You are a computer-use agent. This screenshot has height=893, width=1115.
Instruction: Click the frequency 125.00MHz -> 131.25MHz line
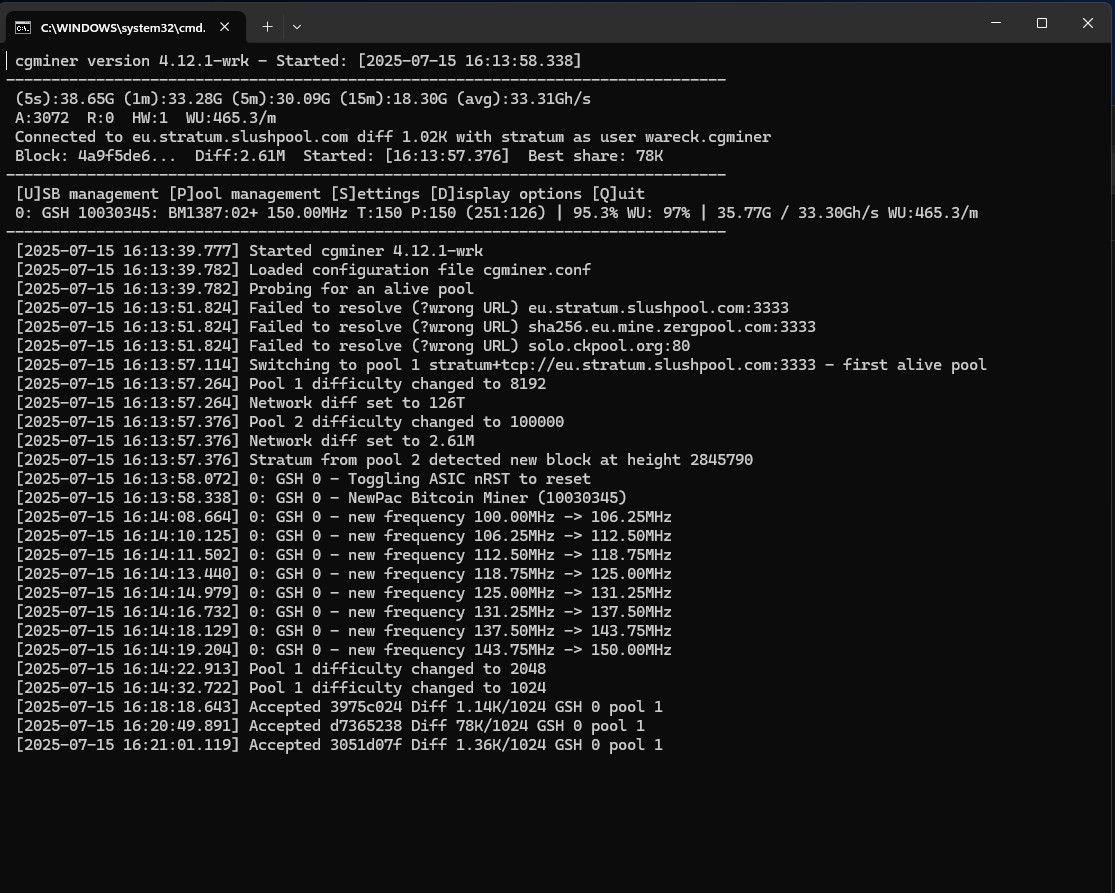click(x=343, y=594)
